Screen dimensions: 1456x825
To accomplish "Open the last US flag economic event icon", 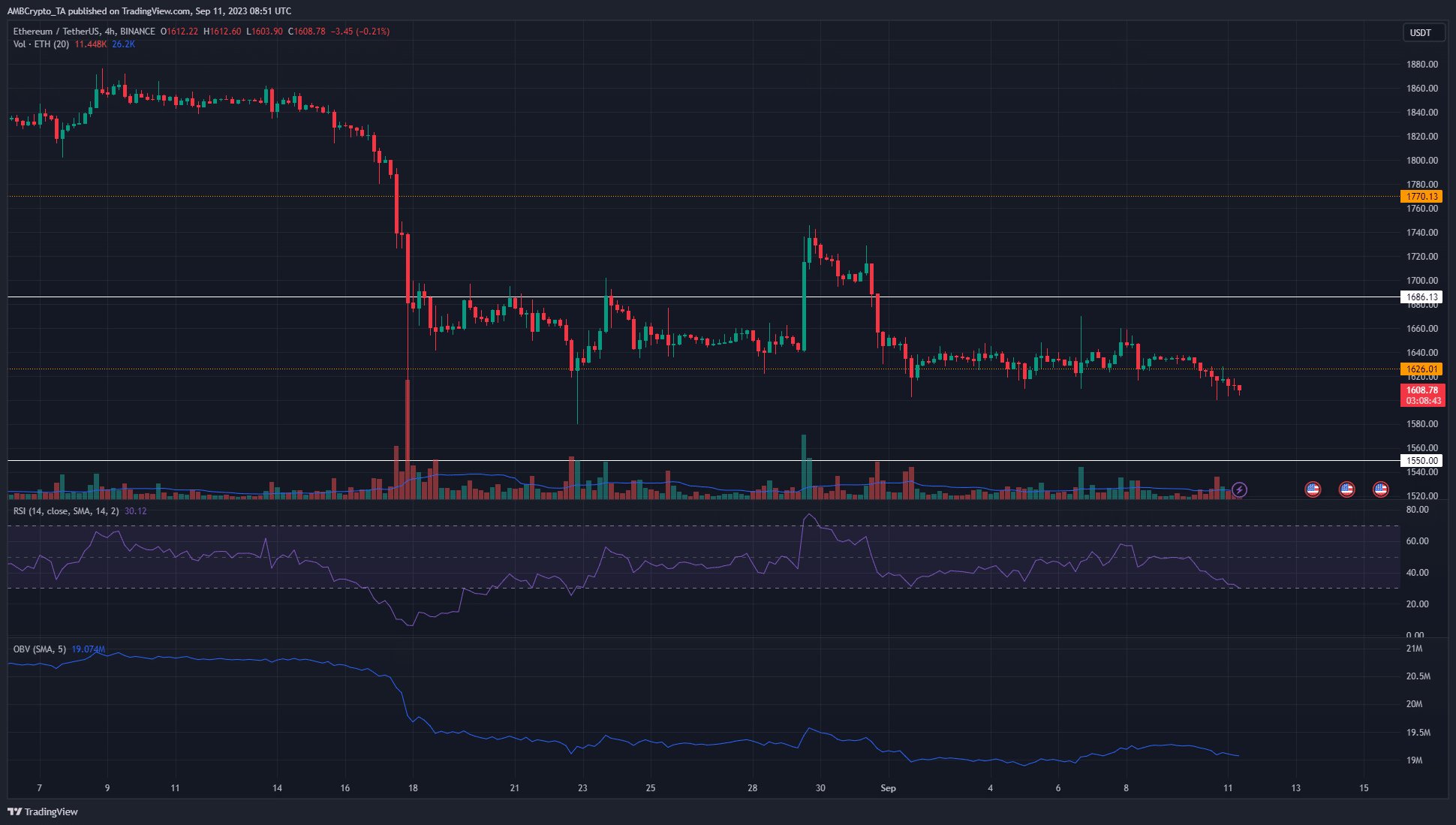I will [1381, 489].
